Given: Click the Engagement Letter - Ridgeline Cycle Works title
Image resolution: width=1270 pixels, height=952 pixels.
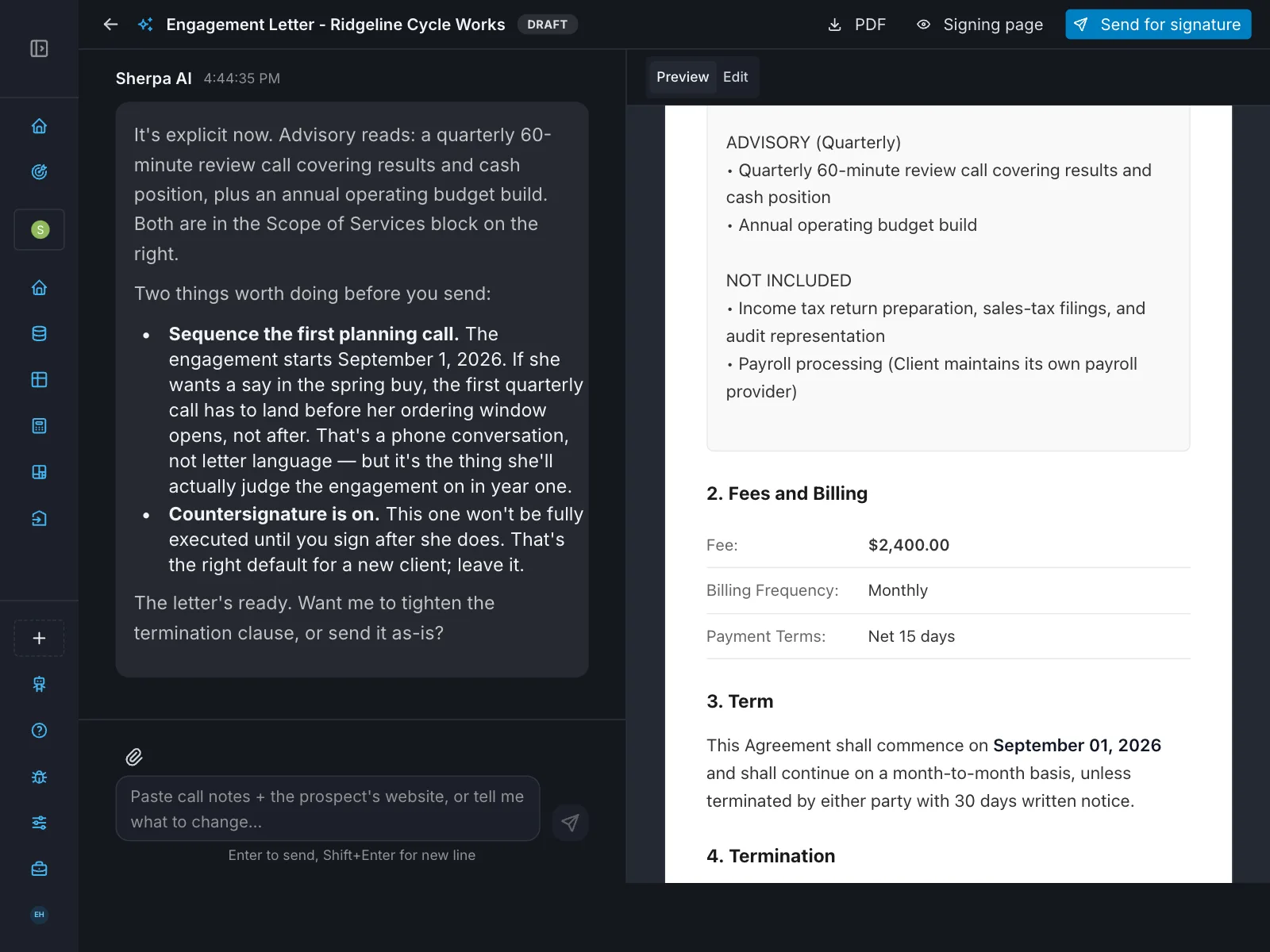Looking at the screenshot, I should pyautogui.click(x=336, y=25).
